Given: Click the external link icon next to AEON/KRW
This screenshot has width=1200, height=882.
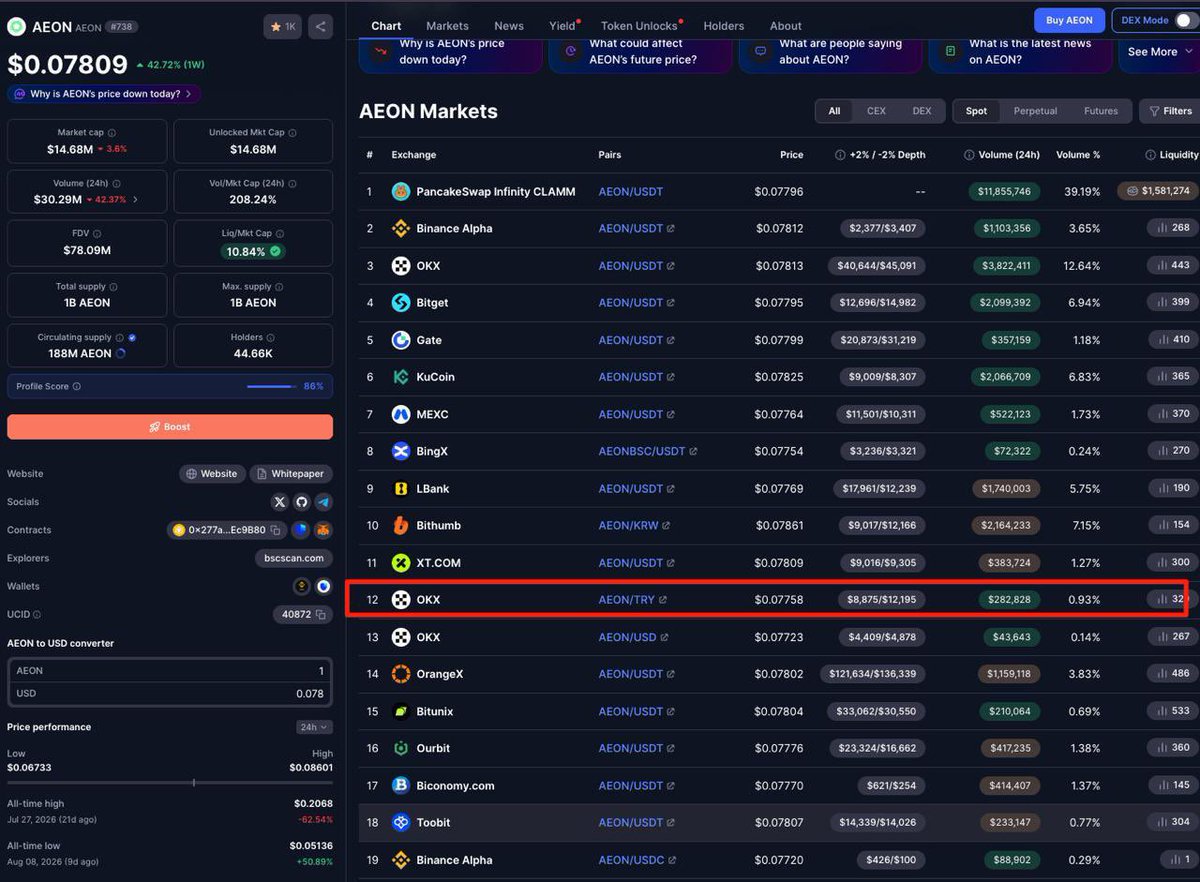Looking at the screenshot, I should [x=666, y=526].
